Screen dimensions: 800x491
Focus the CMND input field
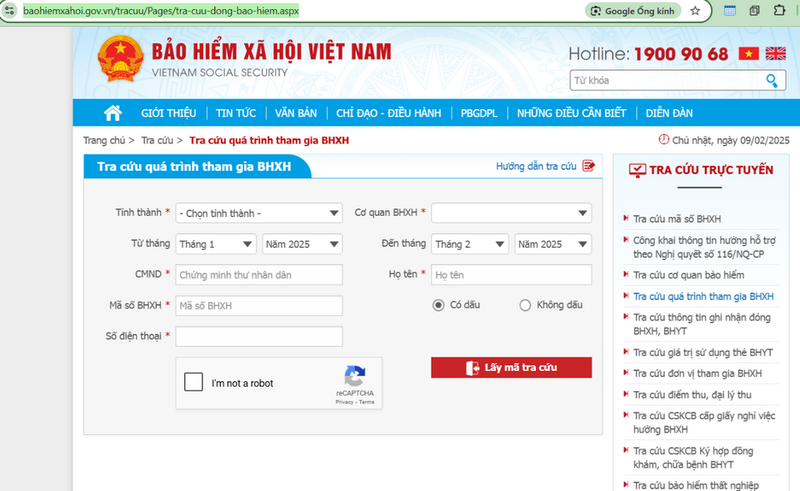click(x=259, y=275)
